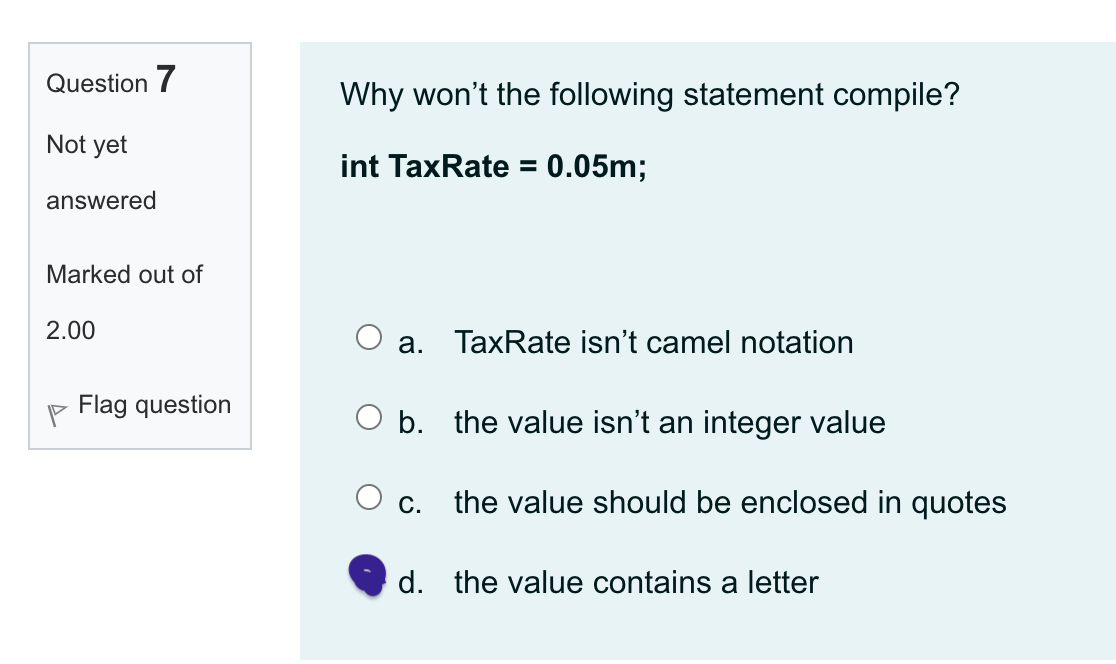Click the letter label c. beside third option

coord(410,504)
